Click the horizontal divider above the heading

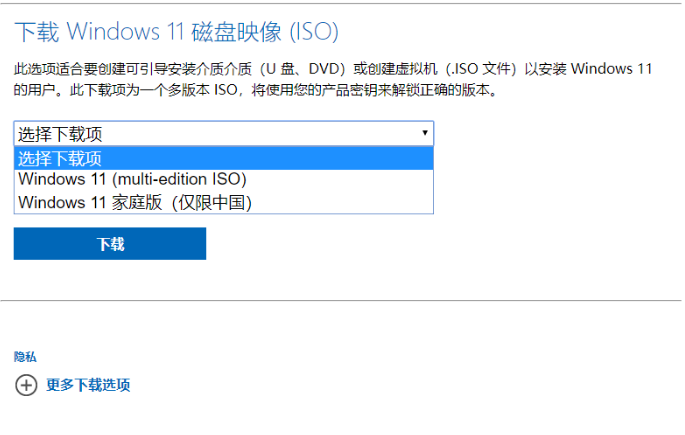pos(340,2)
